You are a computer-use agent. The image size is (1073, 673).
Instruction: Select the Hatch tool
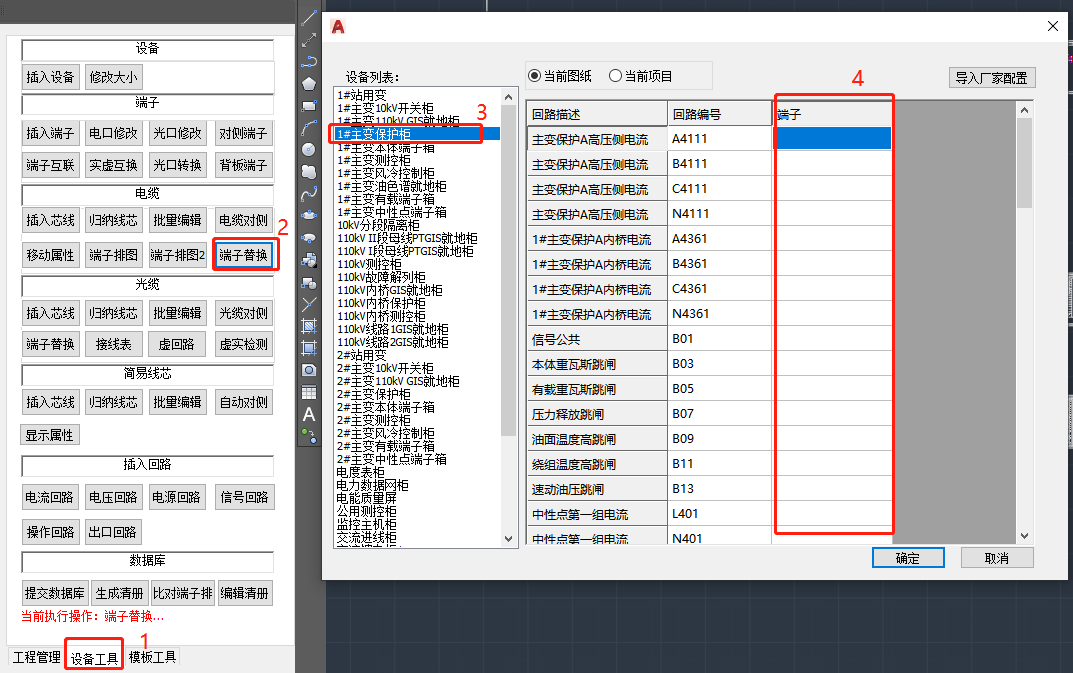(x=310, y=325)
